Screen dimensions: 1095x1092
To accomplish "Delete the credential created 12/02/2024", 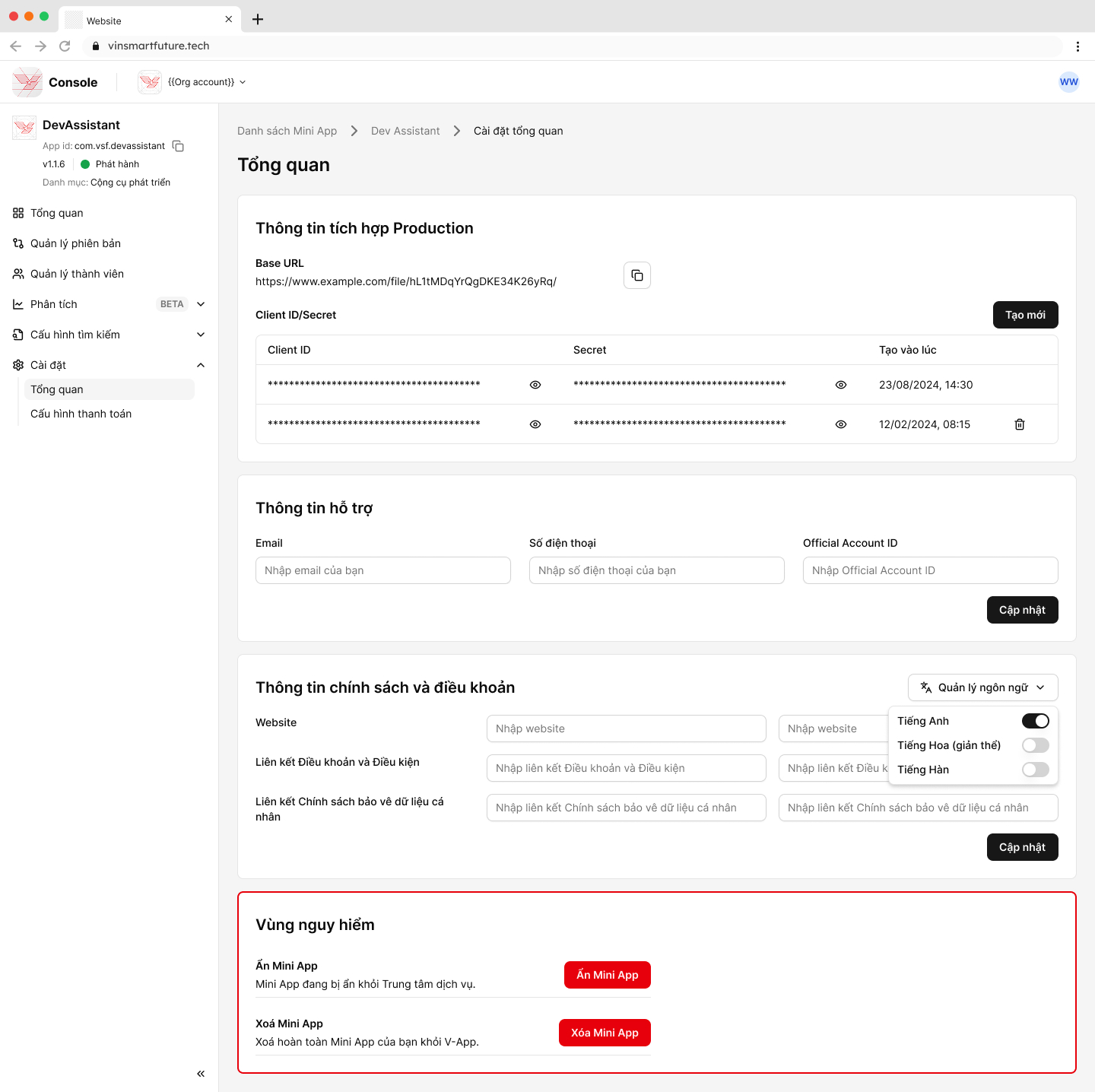I will coord(1020,424).
